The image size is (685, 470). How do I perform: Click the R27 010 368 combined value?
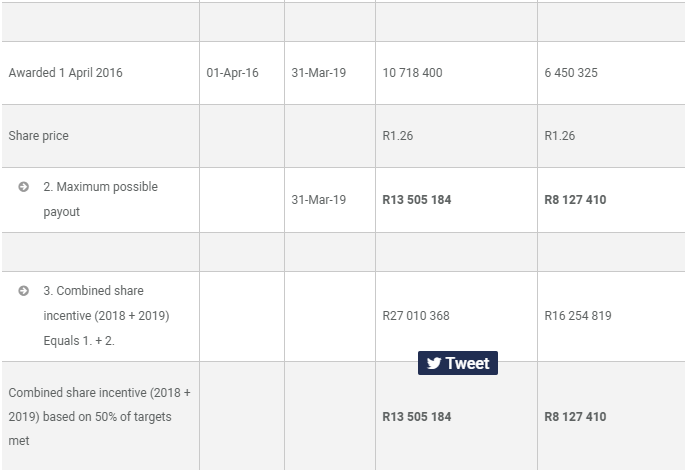[416, 316]
